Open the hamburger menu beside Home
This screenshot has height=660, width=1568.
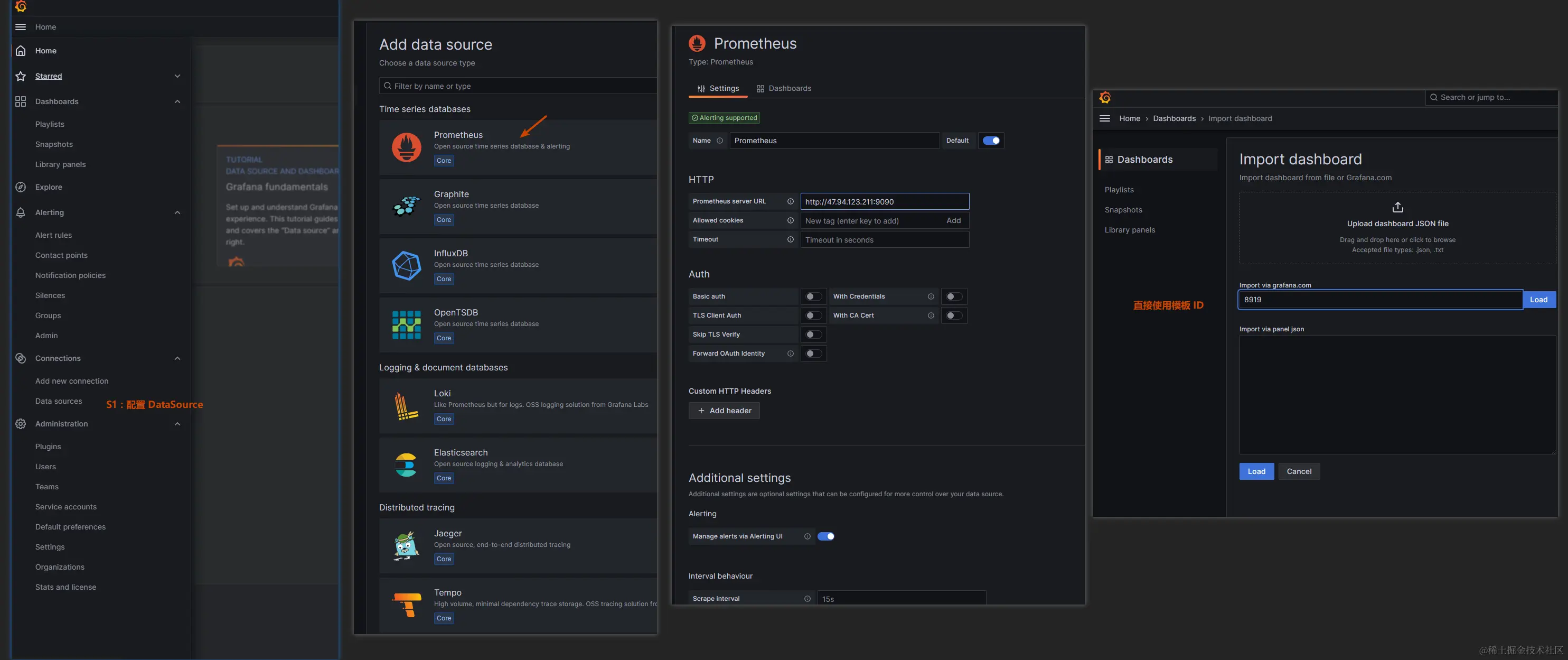21,27
